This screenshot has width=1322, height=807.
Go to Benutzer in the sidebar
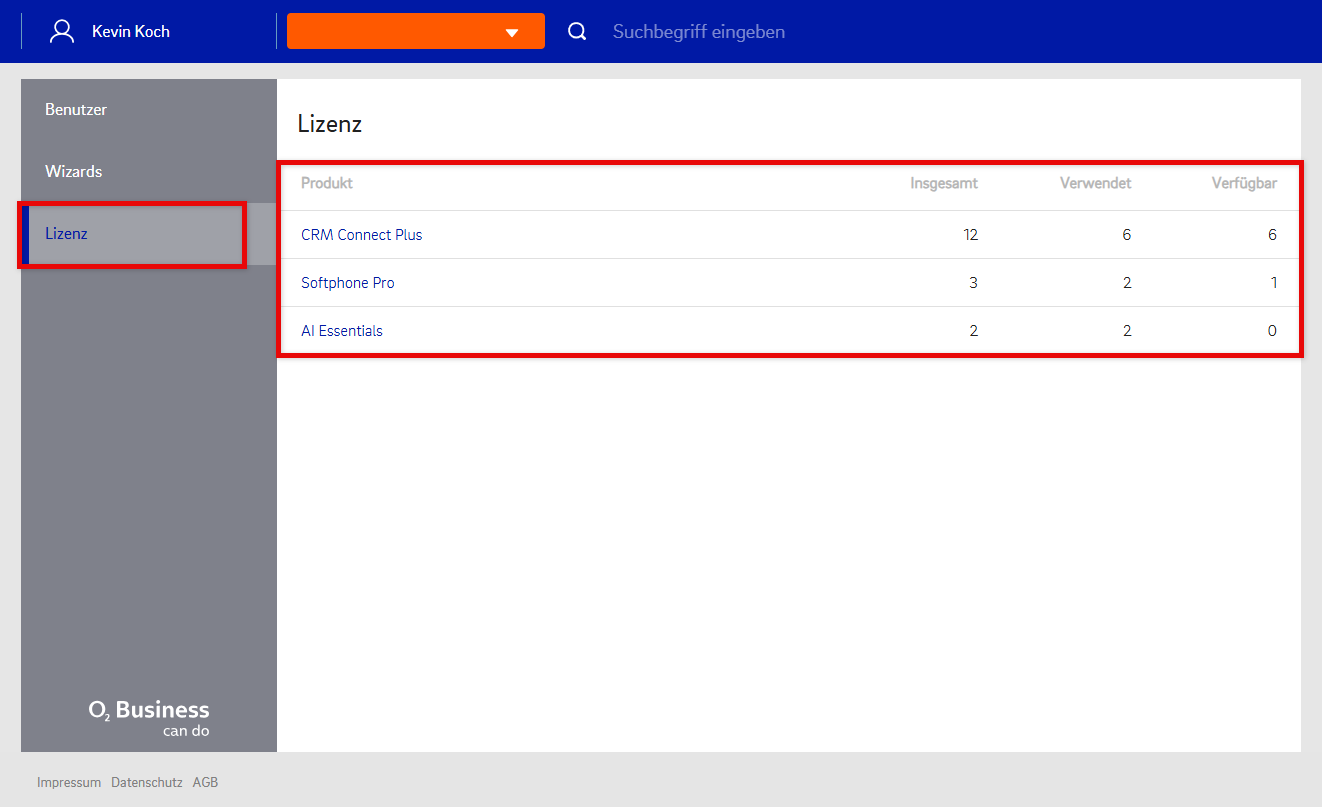click(x=76, y=110)
